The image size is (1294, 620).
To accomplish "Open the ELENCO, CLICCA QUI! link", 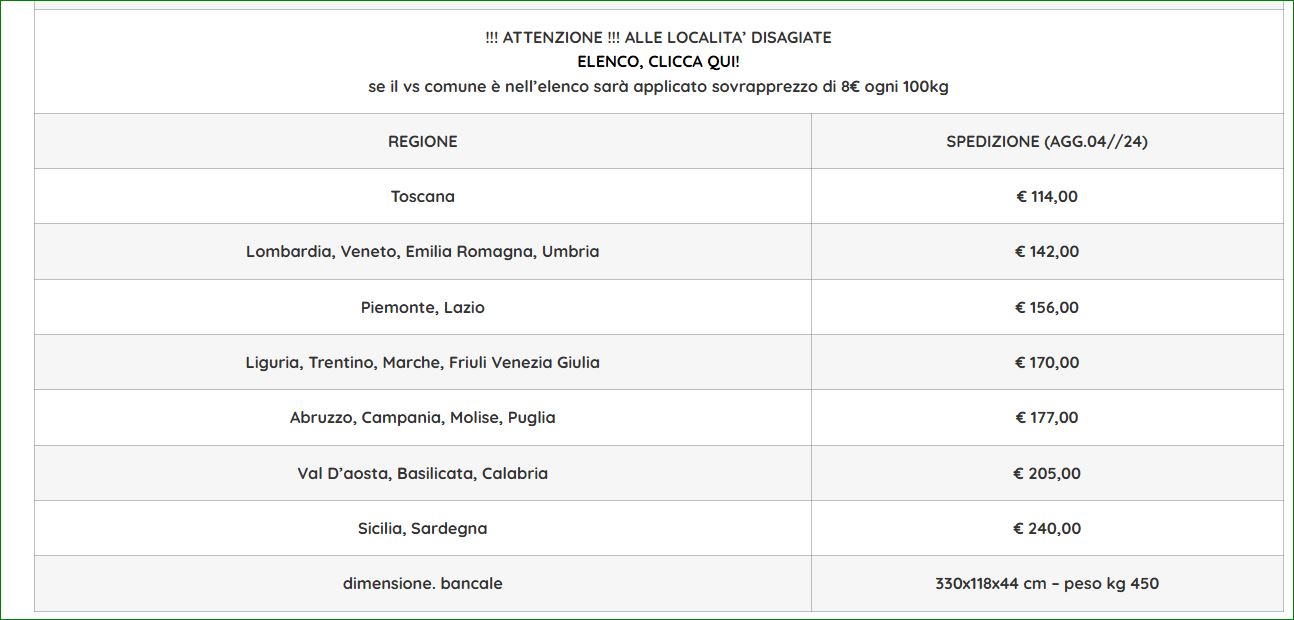I will [658, 62].
